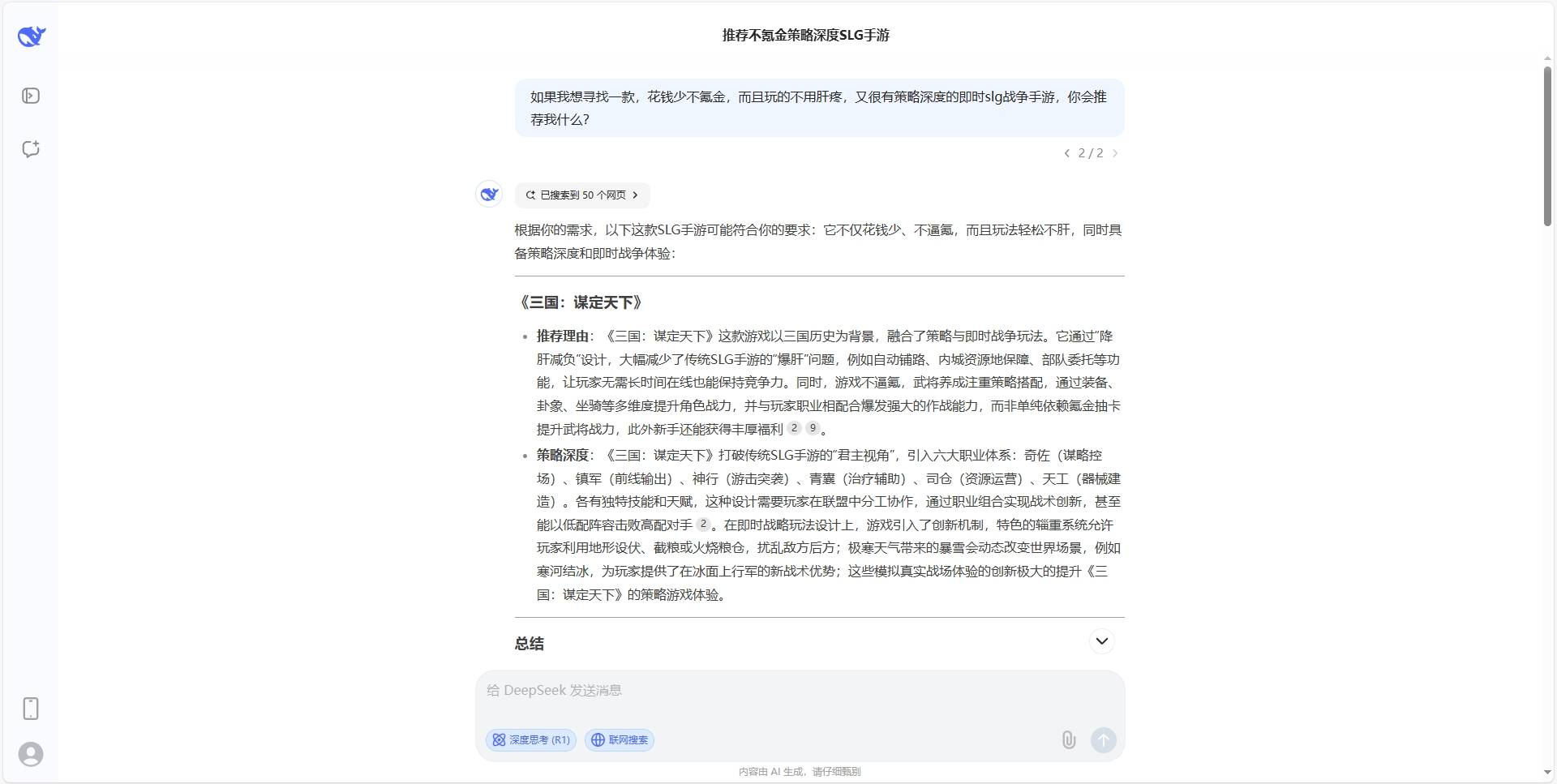Click the vertical scrollbar thumb

coord(1547,146)
